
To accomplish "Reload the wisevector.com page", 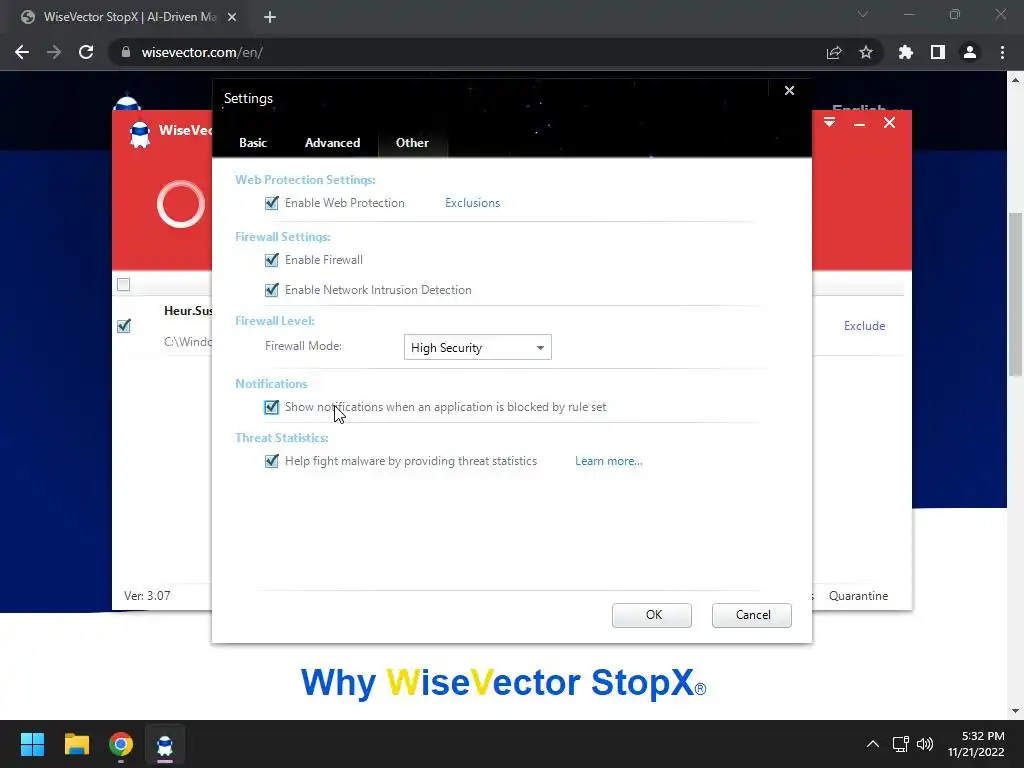I will (x=86, y=52).
